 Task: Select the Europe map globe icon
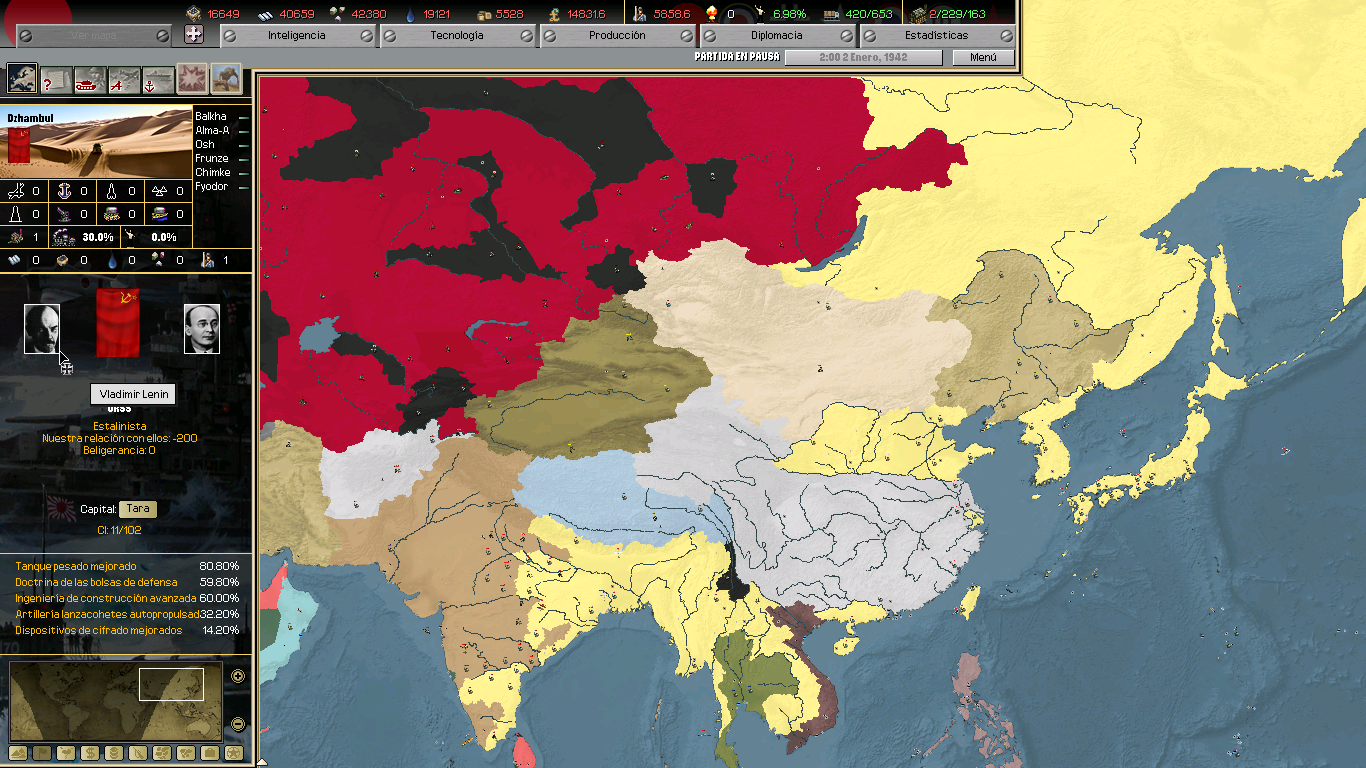22,78
